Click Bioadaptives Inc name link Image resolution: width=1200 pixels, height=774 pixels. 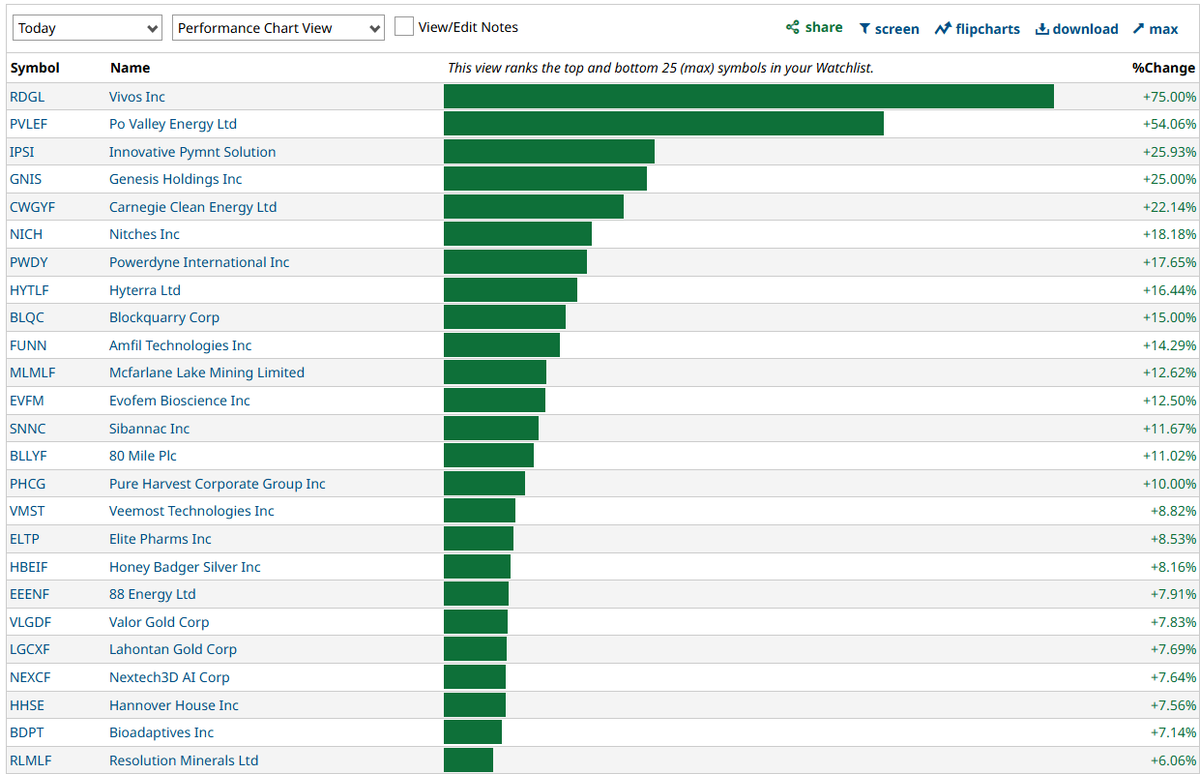click(161, 732)
